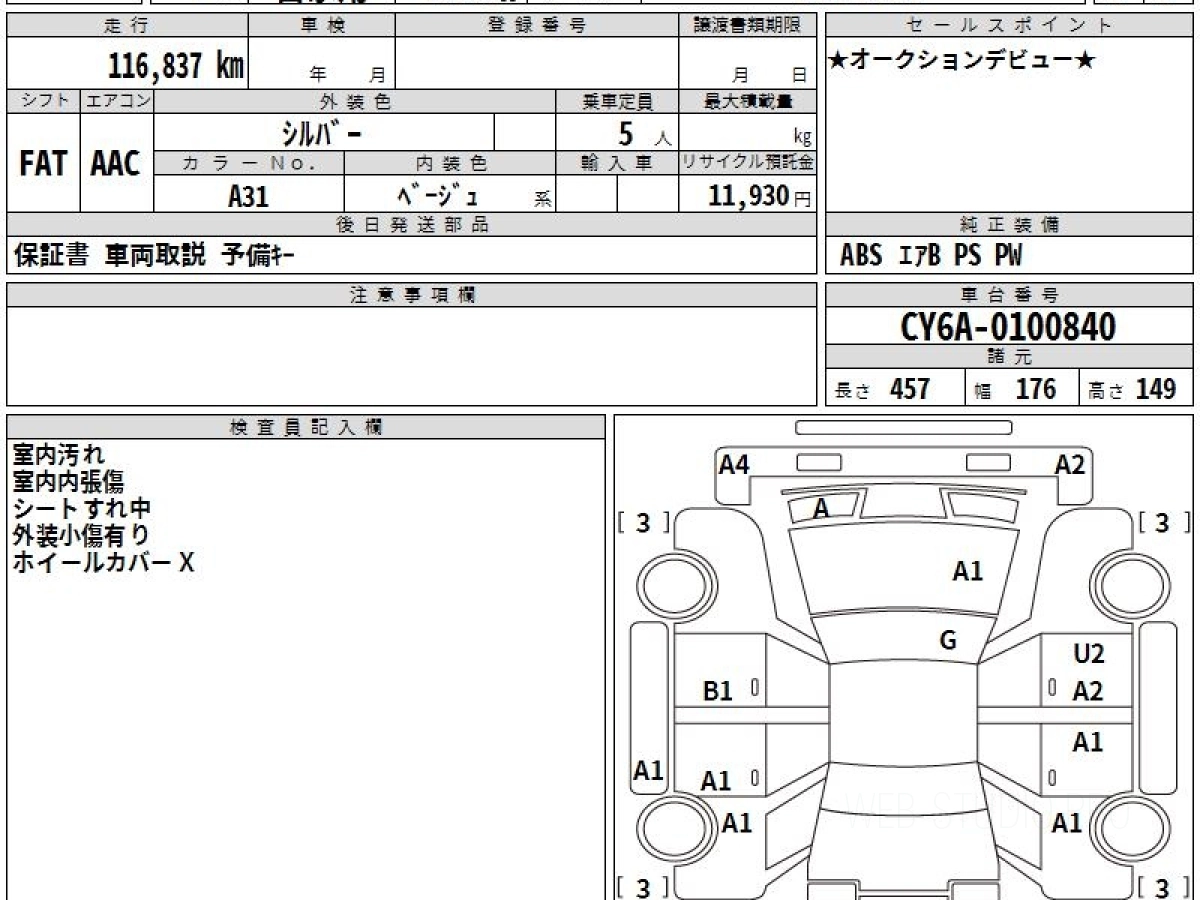Select the セールスポイント header

(1009, 25)
